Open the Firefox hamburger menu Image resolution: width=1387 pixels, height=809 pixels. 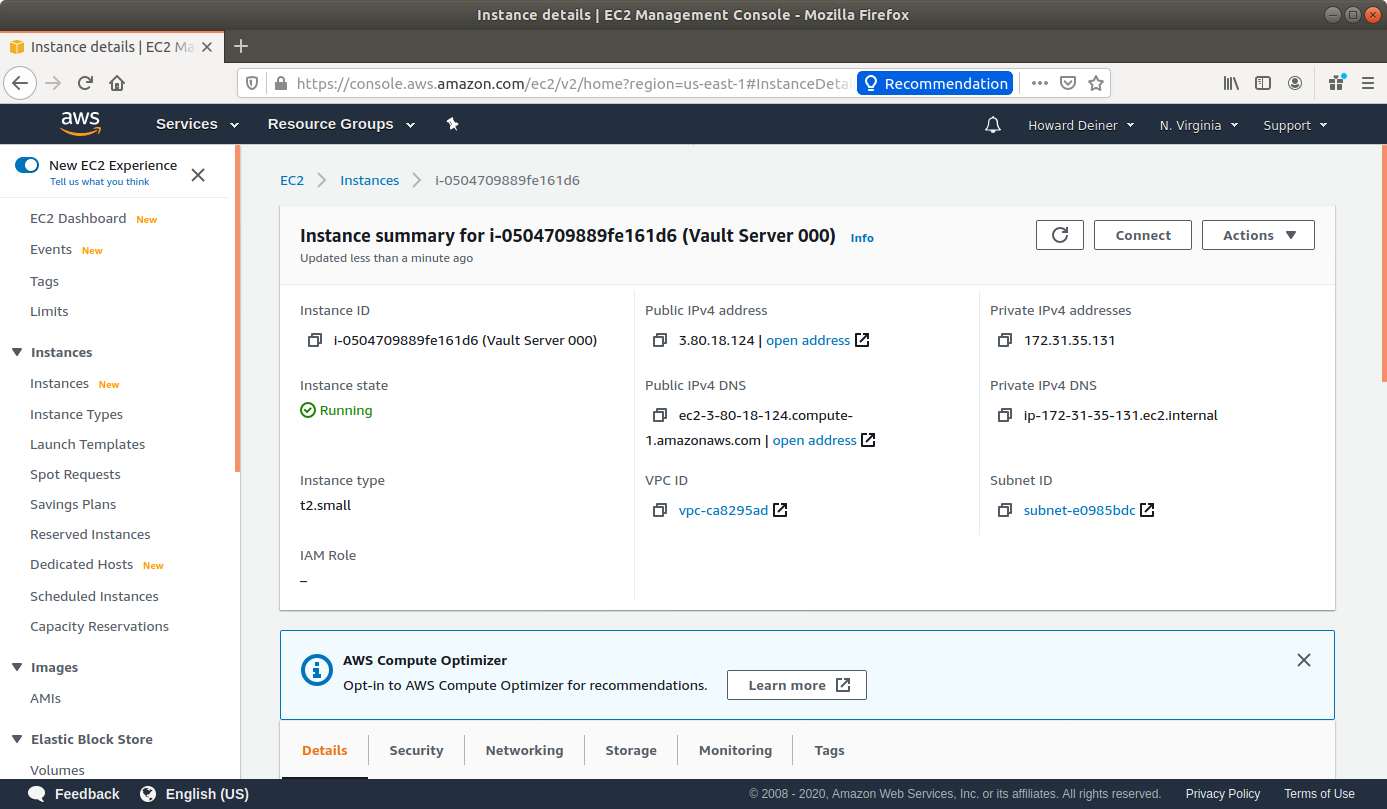(x=1366, y=83)
